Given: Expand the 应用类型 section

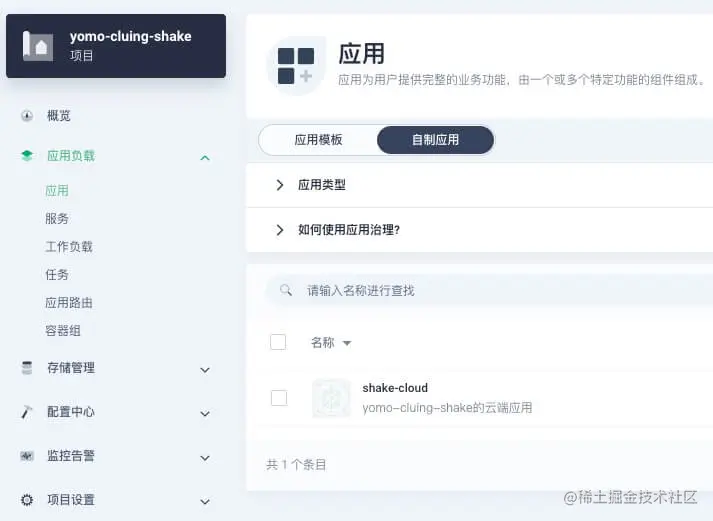Looking at the screenshot, I should click(280, 185).
